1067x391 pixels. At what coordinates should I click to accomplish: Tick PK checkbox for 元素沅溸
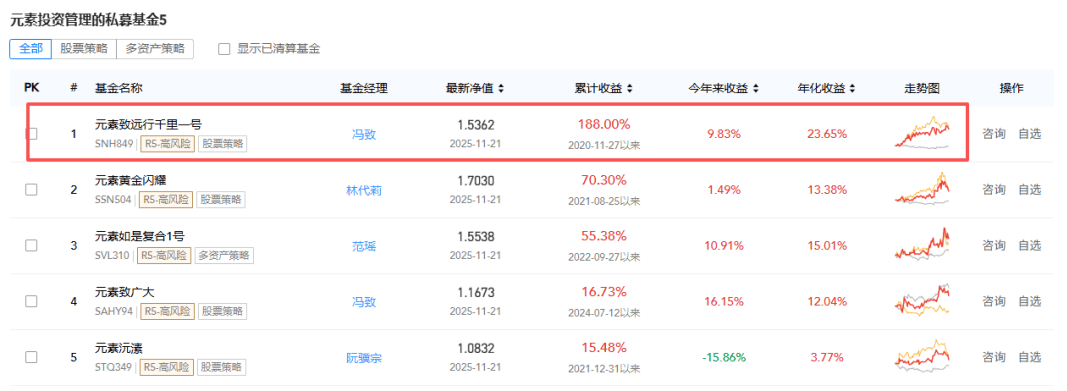31,357
